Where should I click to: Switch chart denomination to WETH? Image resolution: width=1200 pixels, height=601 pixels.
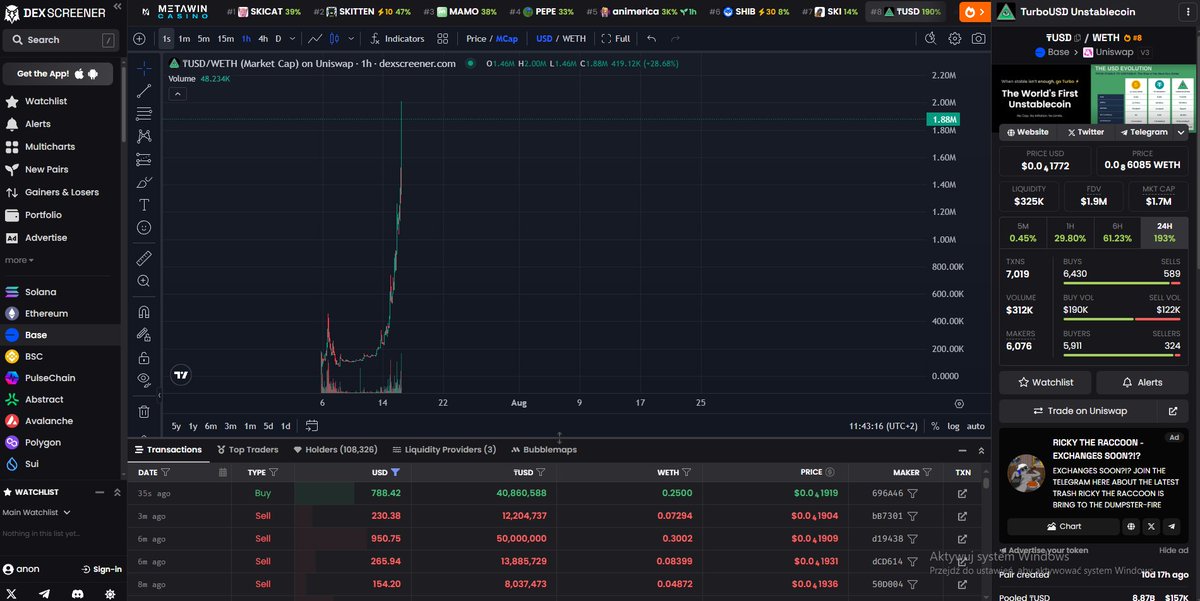click(x=574, y=39)
